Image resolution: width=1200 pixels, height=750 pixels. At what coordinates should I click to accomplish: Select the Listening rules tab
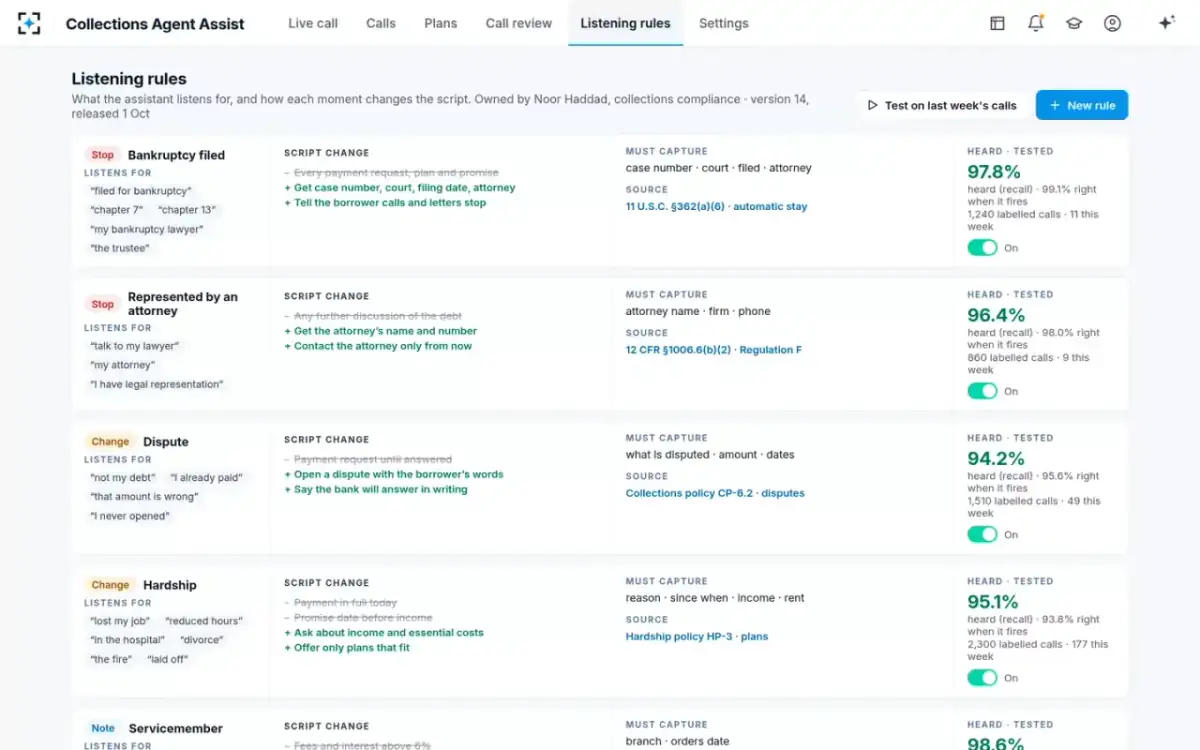pyautogui.click(x=625, y=23)
